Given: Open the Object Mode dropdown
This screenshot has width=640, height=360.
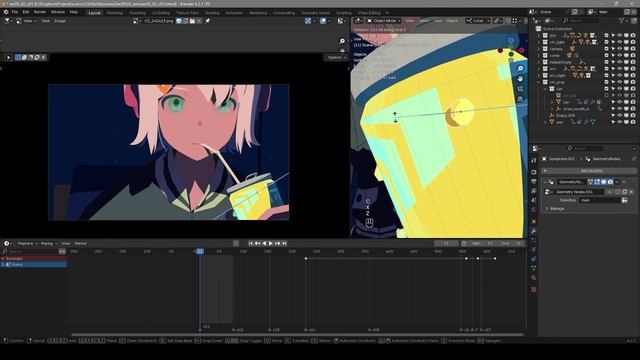Looking at the screenshot, I should [384, 21].
